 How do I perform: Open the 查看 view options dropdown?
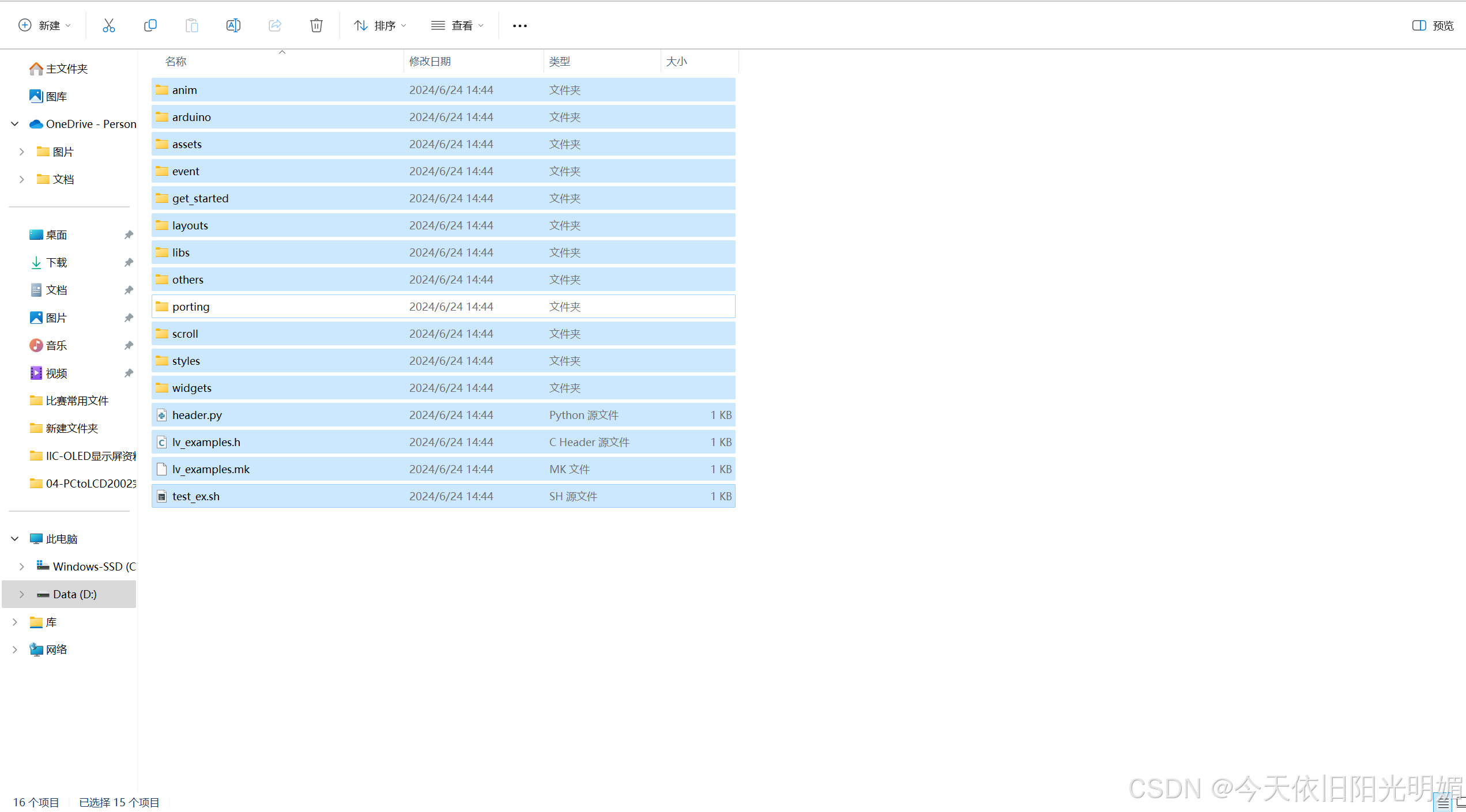[x=457, y=25]
